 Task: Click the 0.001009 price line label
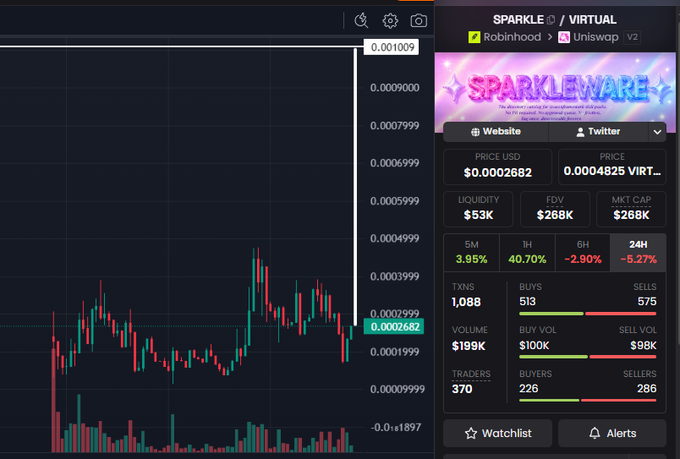392,47
